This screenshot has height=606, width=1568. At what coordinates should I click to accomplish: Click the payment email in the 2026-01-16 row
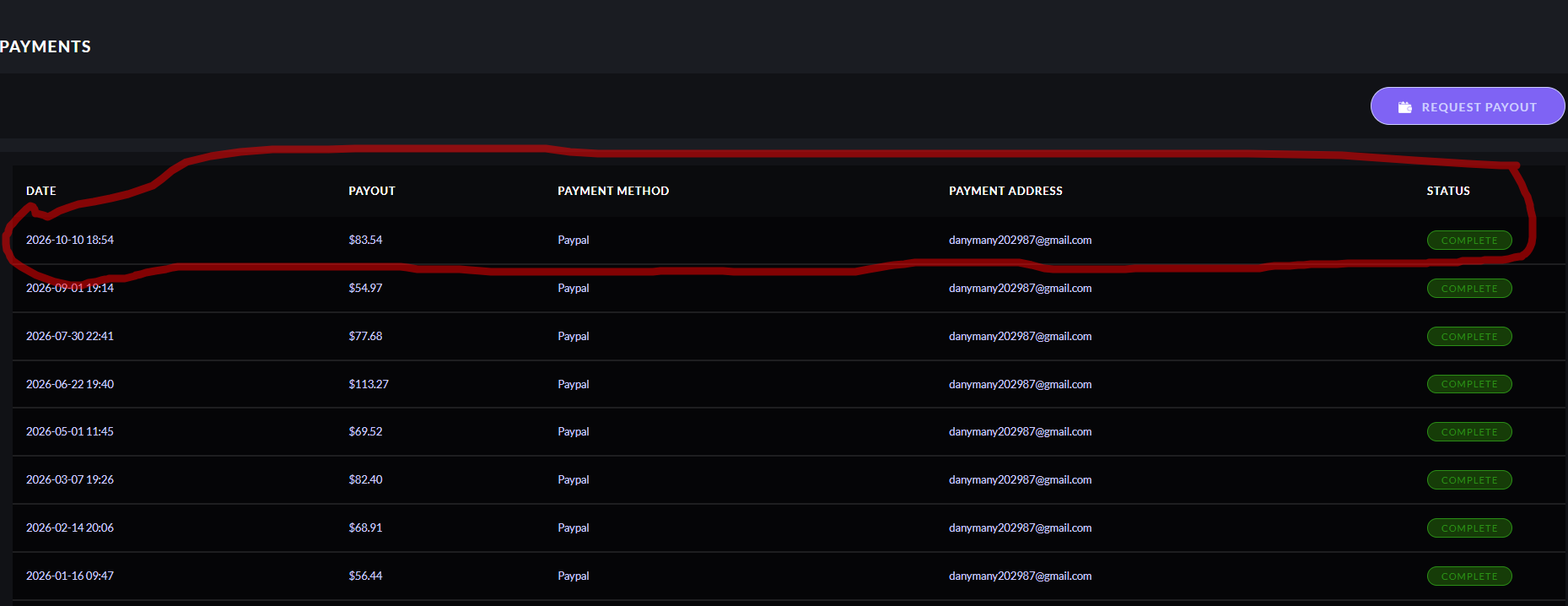1021,576
